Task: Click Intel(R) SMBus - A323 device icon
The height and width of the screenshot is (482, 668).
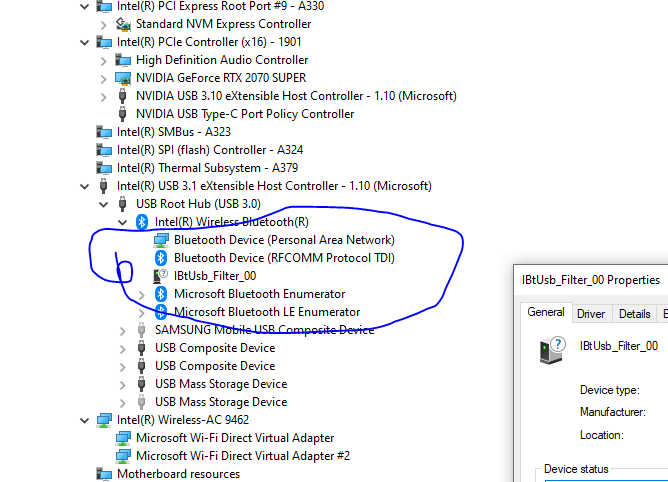Action: 104,132
